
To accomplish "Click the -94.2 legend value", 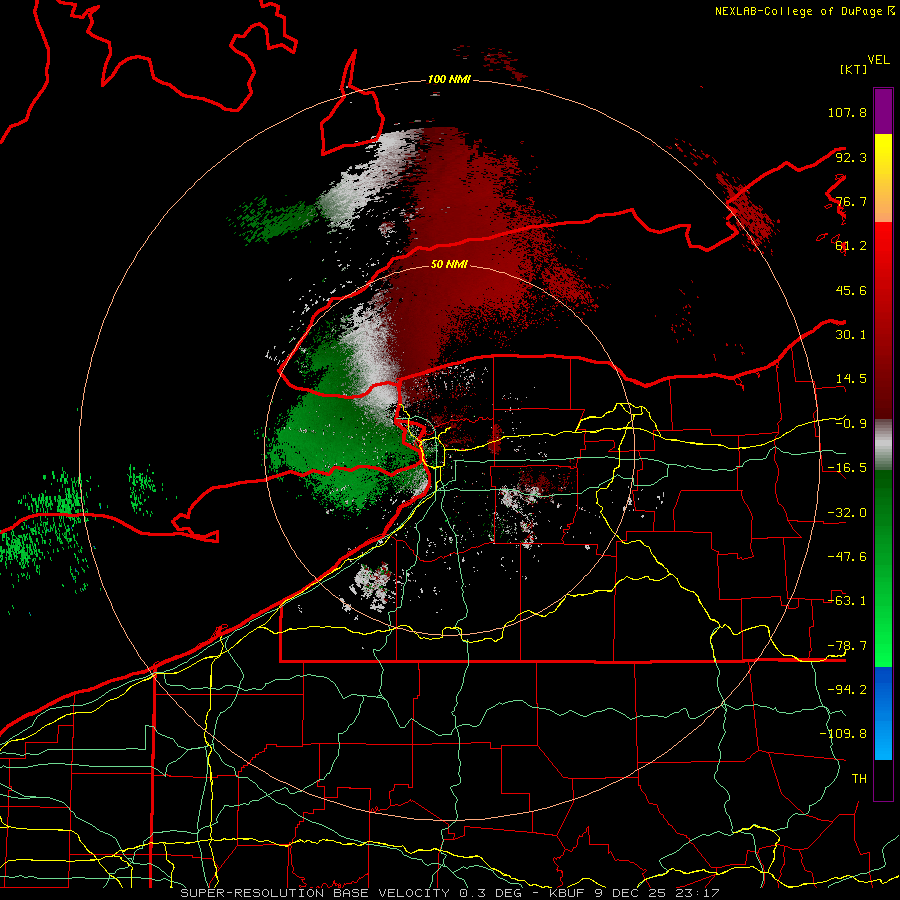I will coord(847,690).
